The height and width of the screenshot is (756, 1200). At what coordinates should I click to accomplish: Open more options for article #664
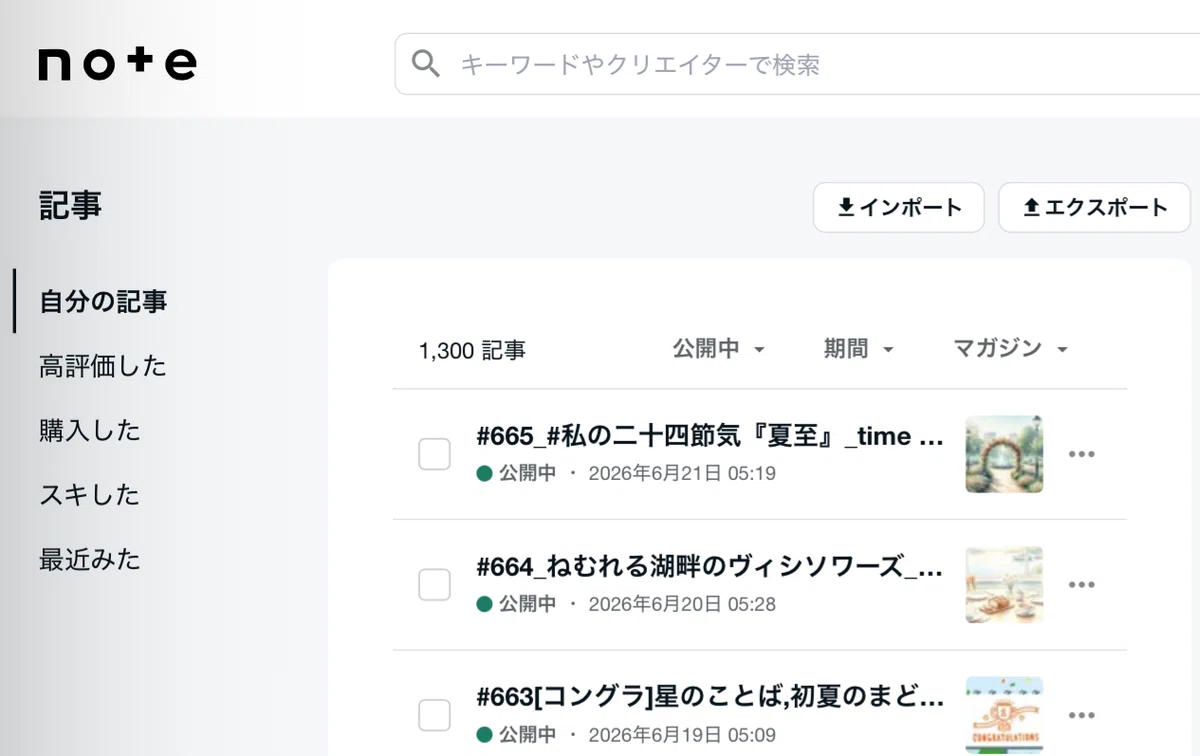[1082, 585]
